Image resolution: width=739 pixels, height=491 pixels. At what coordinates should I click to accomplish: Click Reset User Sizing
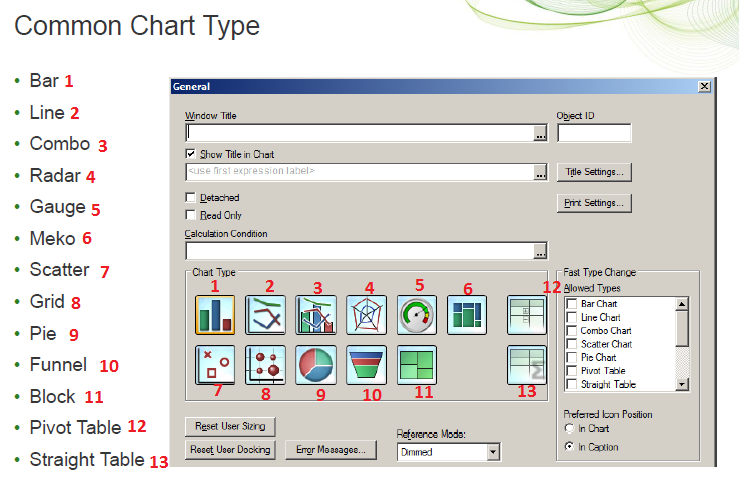click(230, 426)
